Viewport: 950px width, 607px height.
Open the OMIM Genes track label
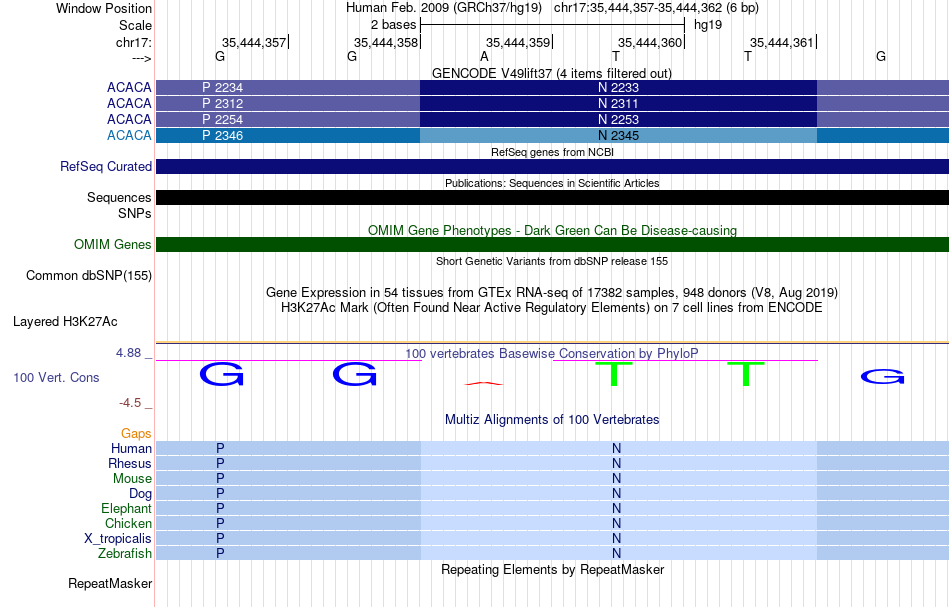click(113, 245)
